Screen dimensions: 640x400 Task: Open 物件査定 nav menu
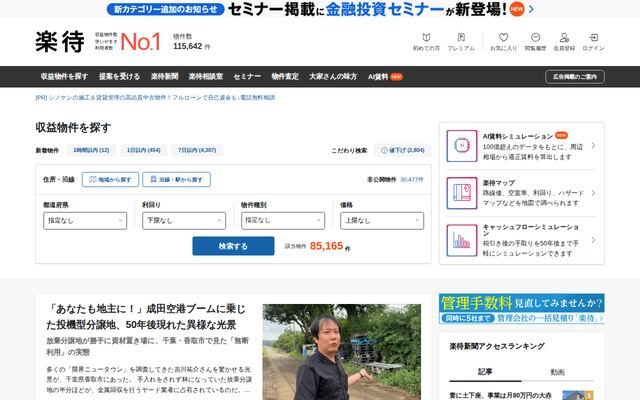[285, 76]
